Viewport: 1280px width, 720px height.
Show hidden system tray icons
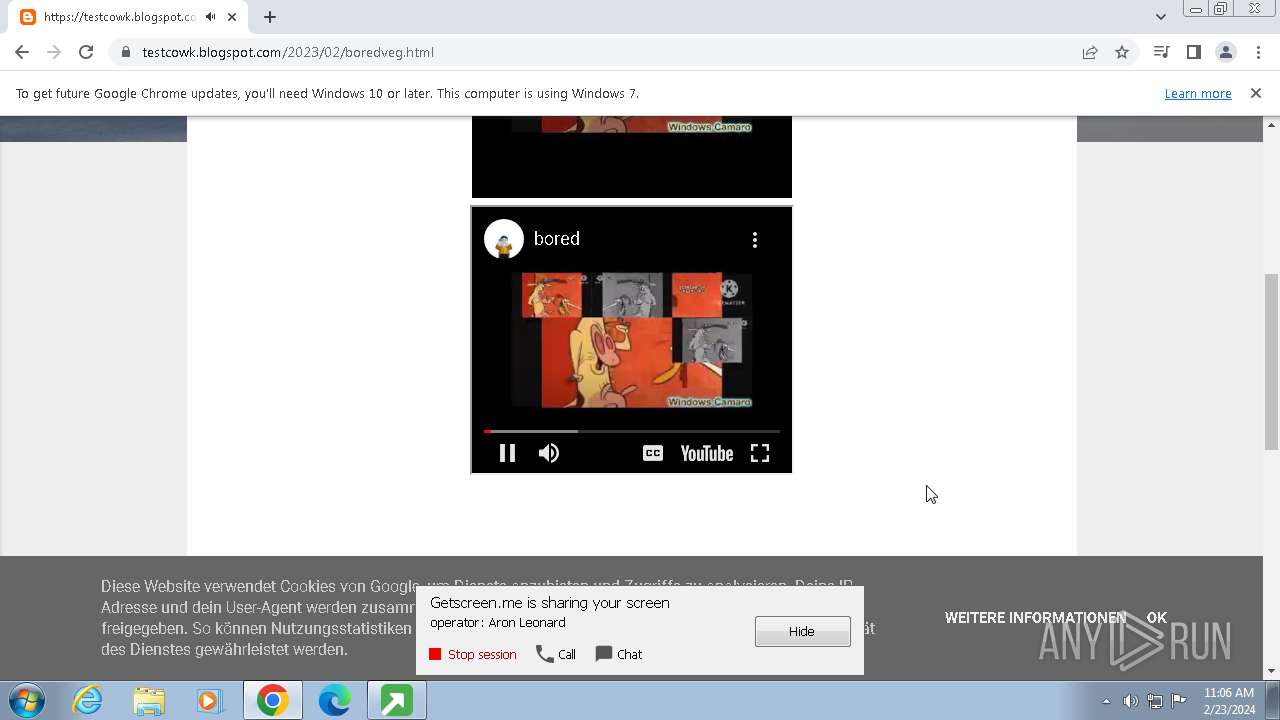point(1106,701)
